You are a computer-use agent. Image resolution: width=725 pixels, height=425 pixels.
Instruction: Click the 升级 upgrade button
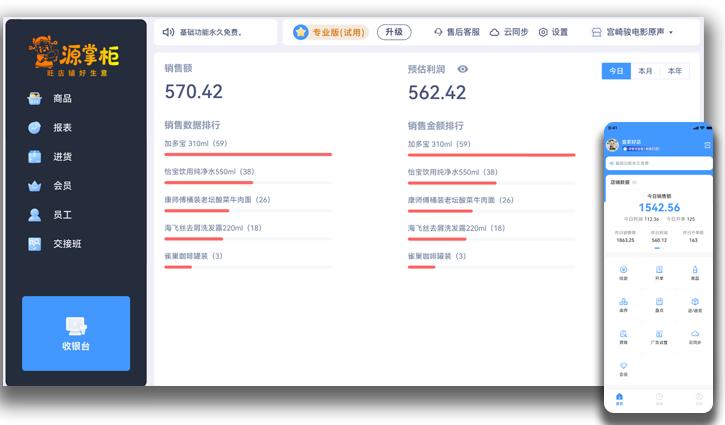[394, 32]
